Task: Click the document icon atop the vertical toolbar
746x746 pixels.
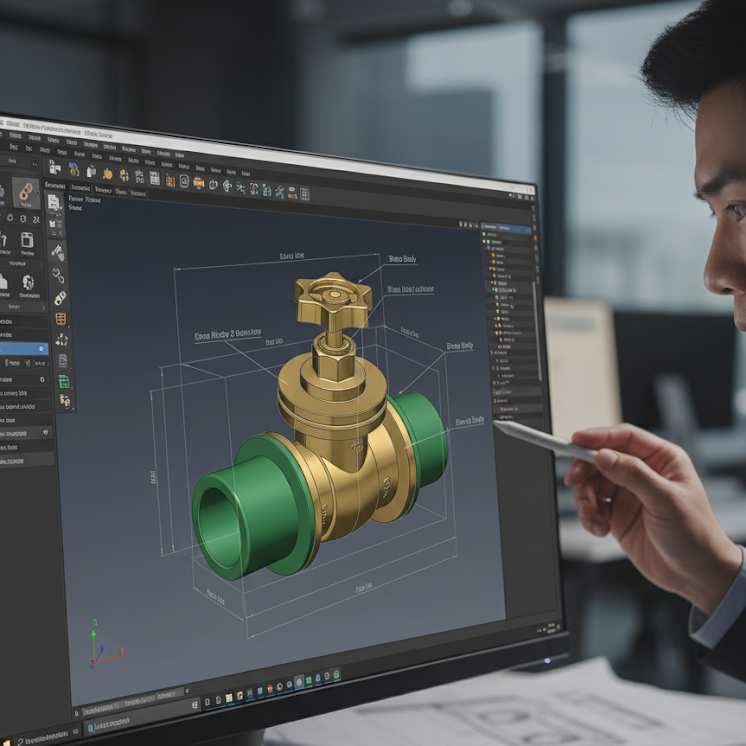Action: (54, 203)
